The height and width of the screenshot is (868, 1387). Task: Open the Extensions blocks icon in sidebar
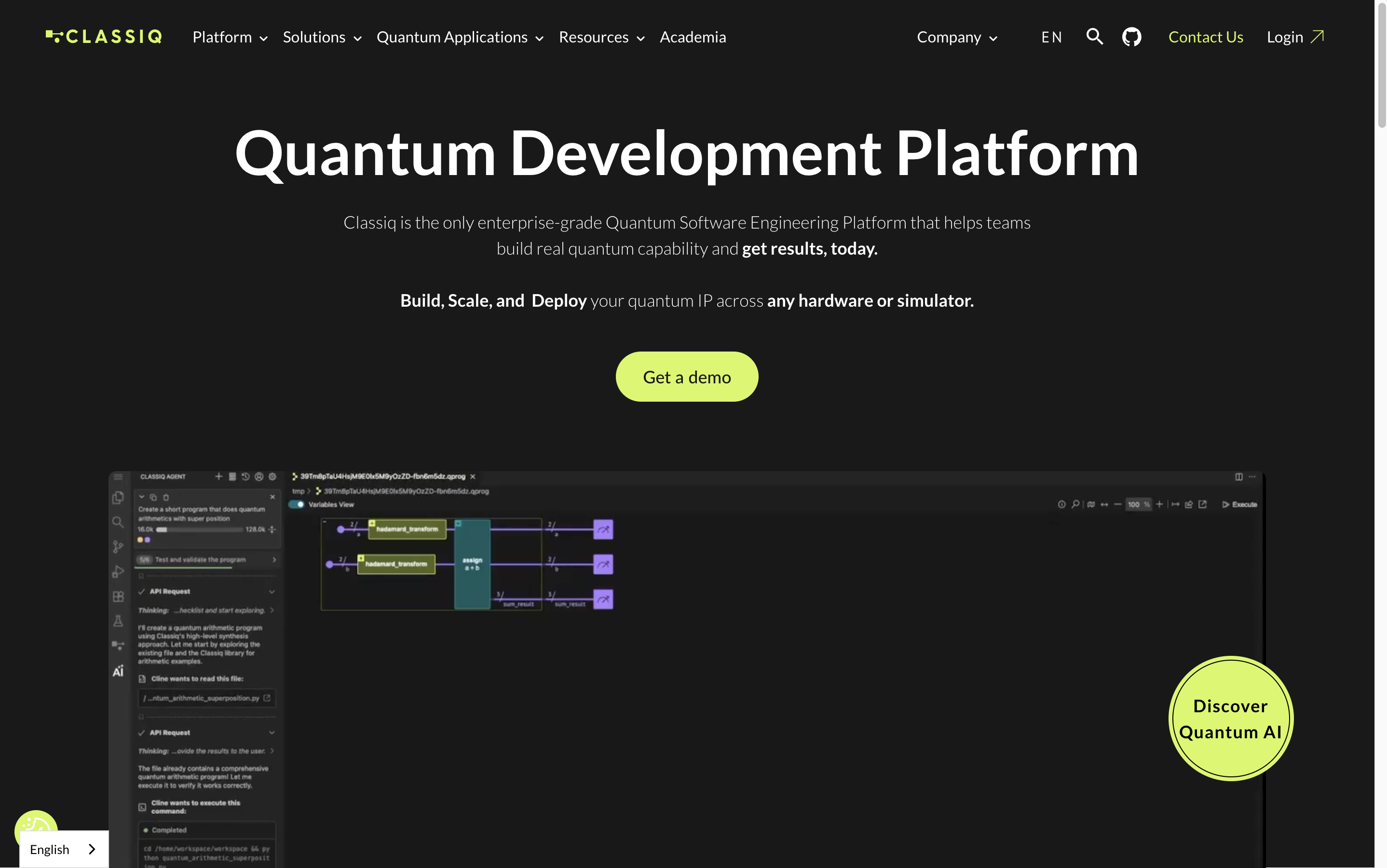coord(118,597)
